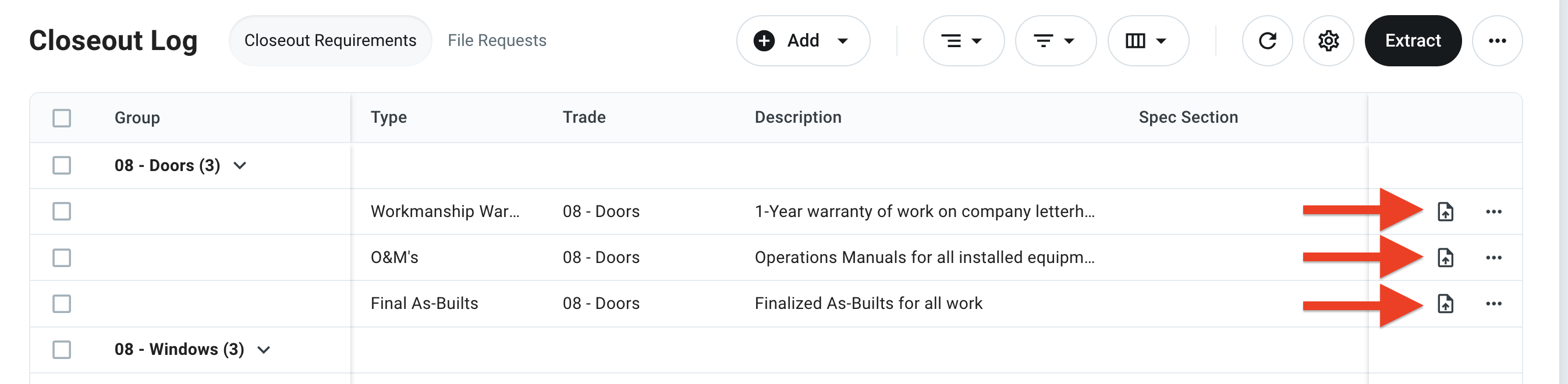Open the toolbar overflow menu beside Extract
This screenshot has height=384, width=1568.
(x=1497, y=41)
